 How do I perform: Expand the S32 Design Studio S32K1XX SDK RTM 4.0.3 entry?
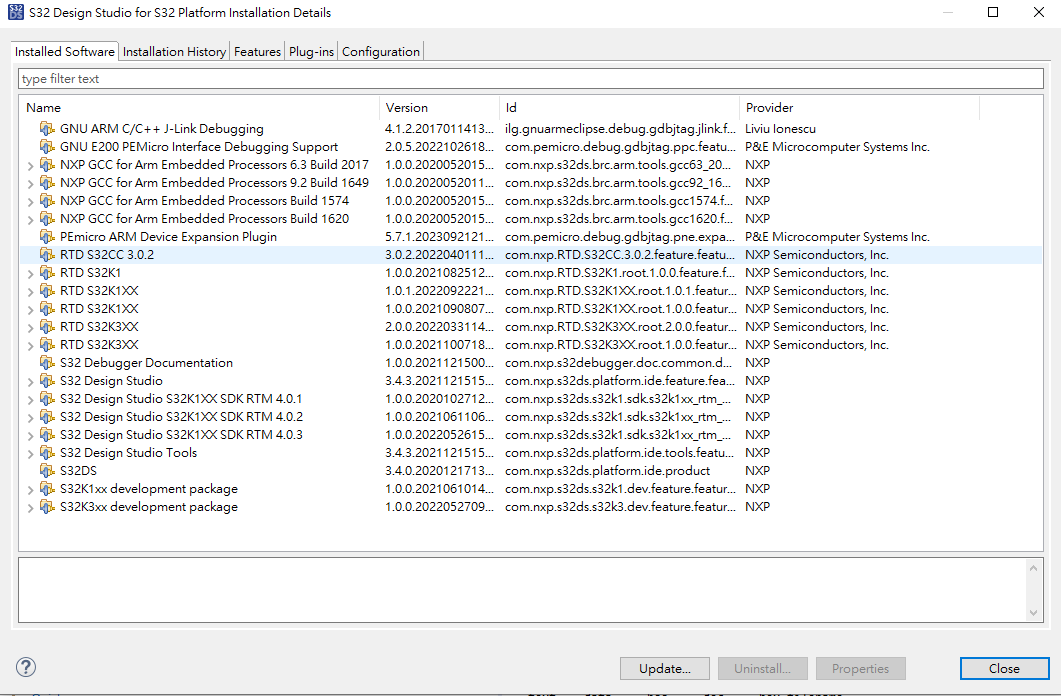click(x=29, y=434)
